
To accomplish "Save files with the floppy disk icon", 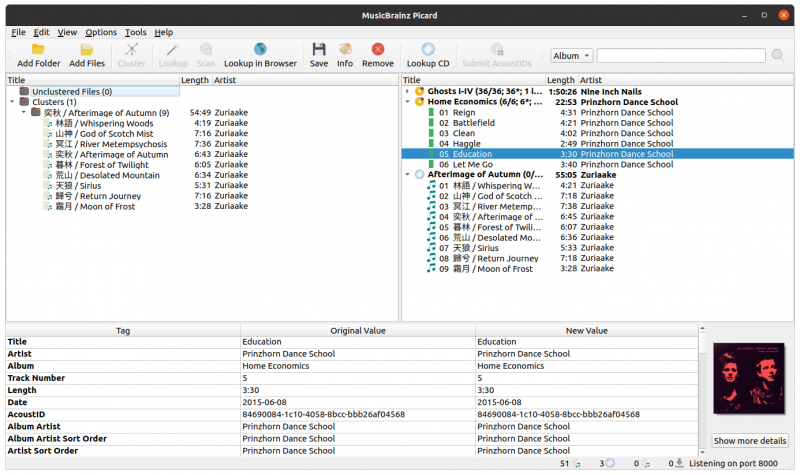I will pos(319,49).
